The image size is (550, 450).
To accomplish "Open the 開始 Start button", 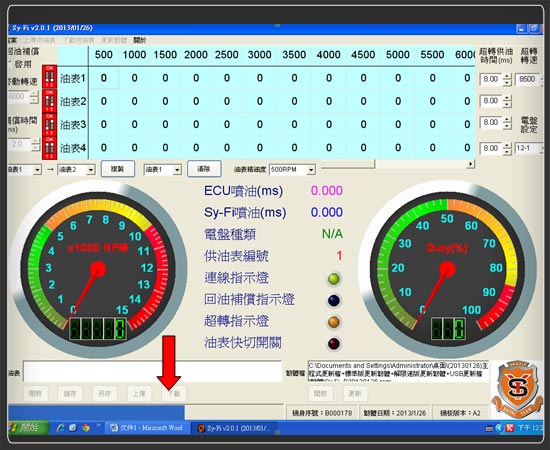I will point(28,428).
